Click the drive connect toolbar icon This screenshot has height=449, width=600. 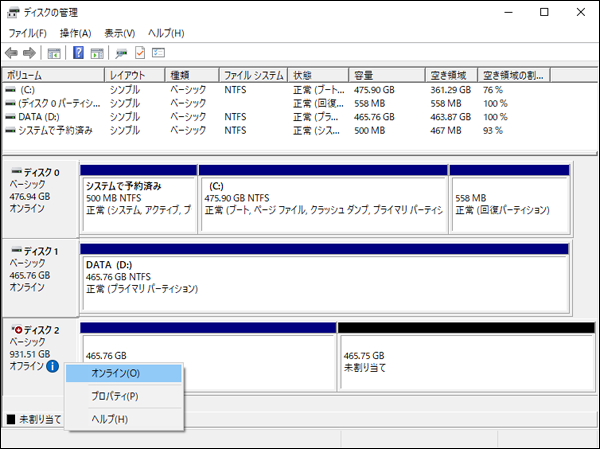point(122,53)
